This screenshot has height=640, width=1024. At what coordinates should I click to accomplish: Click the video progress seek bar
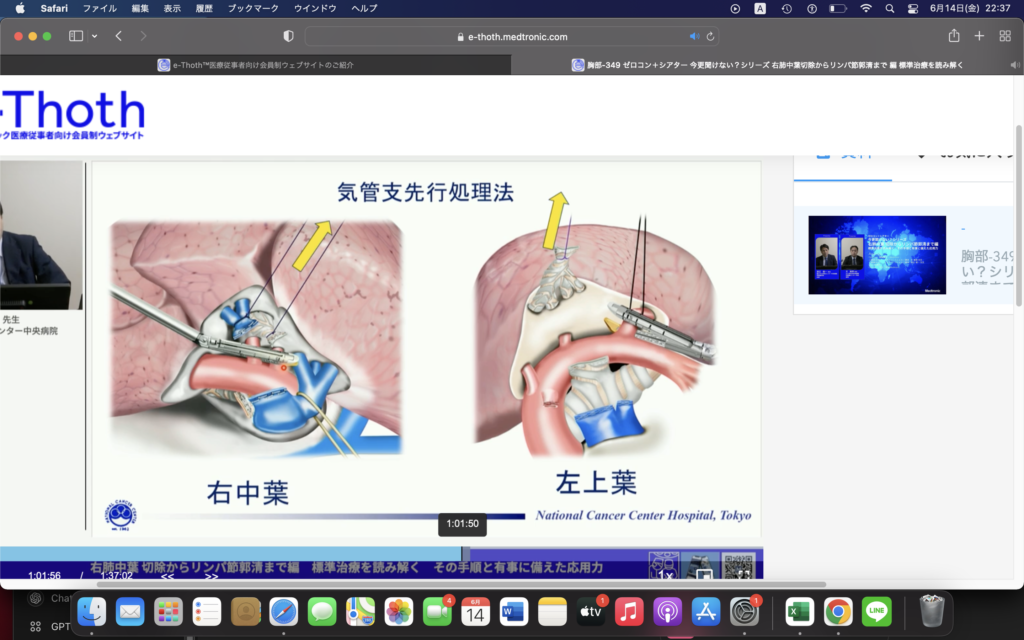[300, 553]
